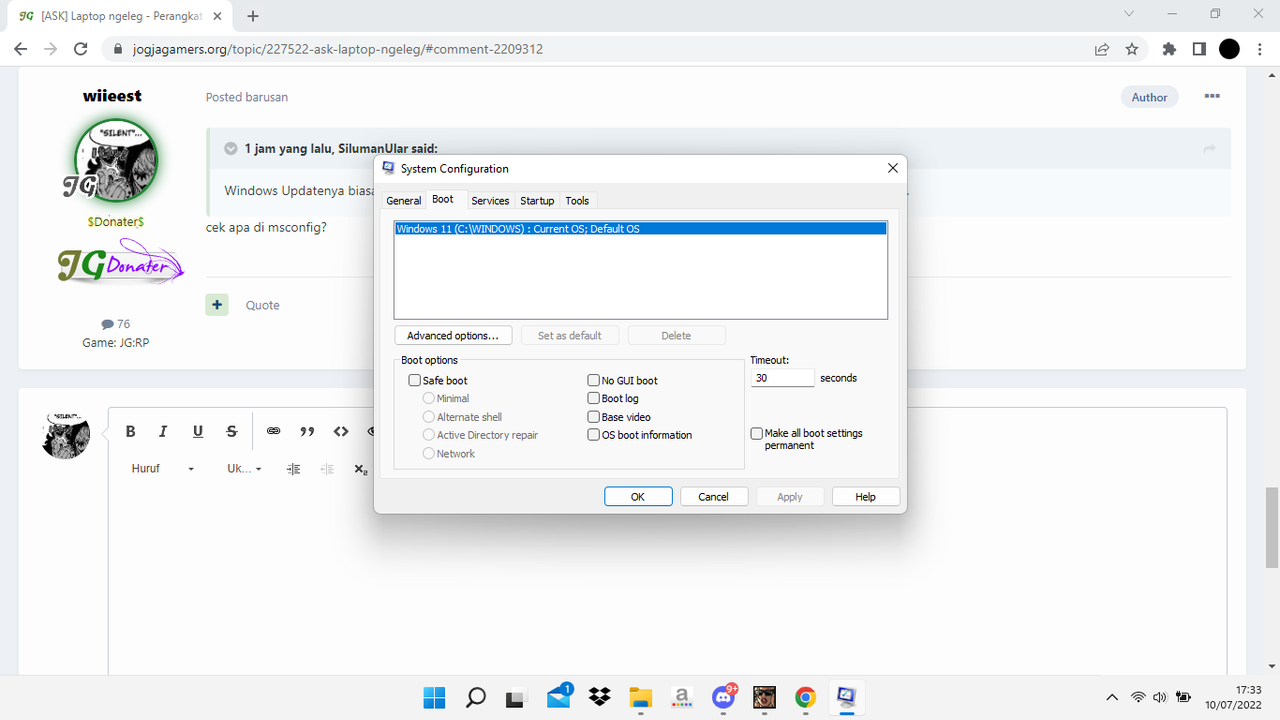Open wiieest's profile via username link

click(112, 96)
